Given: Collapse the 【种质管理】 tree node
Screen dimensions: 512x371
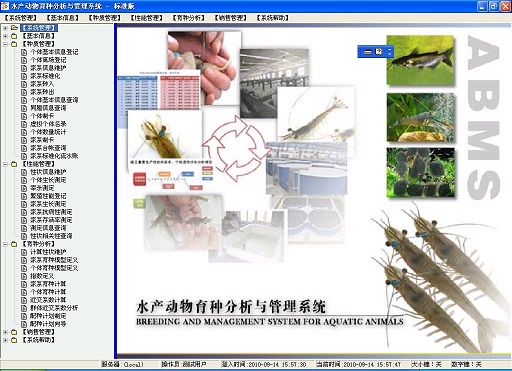Looking at the screenshot, I should tap(5, 44).
